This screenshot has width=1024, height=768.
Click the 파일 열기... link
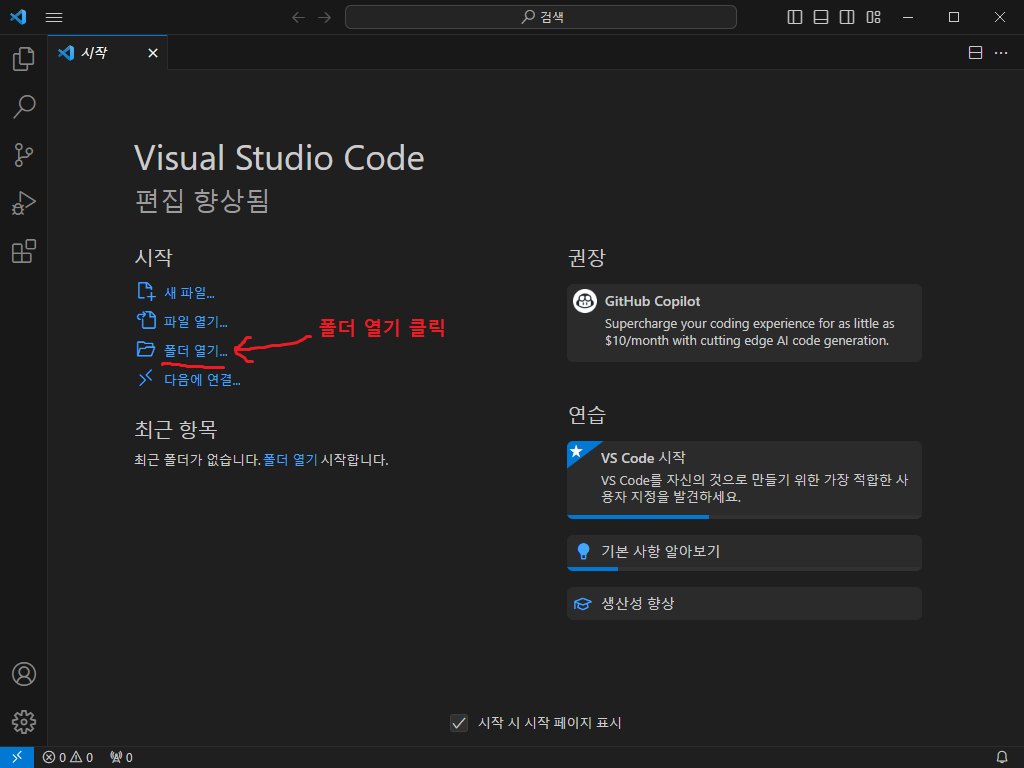195,321
